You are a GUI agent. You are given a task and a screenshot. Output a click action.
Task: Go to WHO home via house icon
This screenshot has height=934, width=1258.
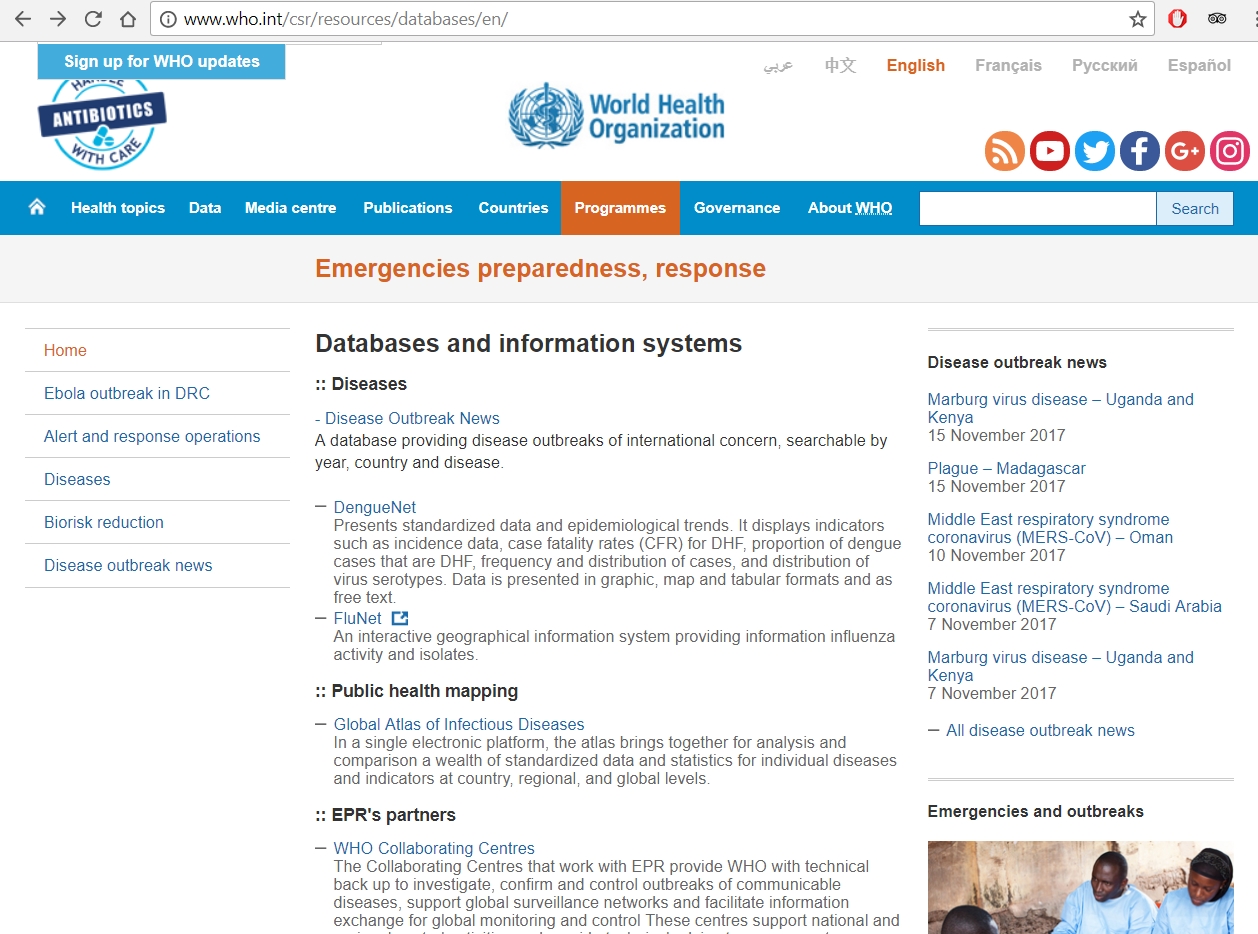pyautogui.click(x=37, y=207)
